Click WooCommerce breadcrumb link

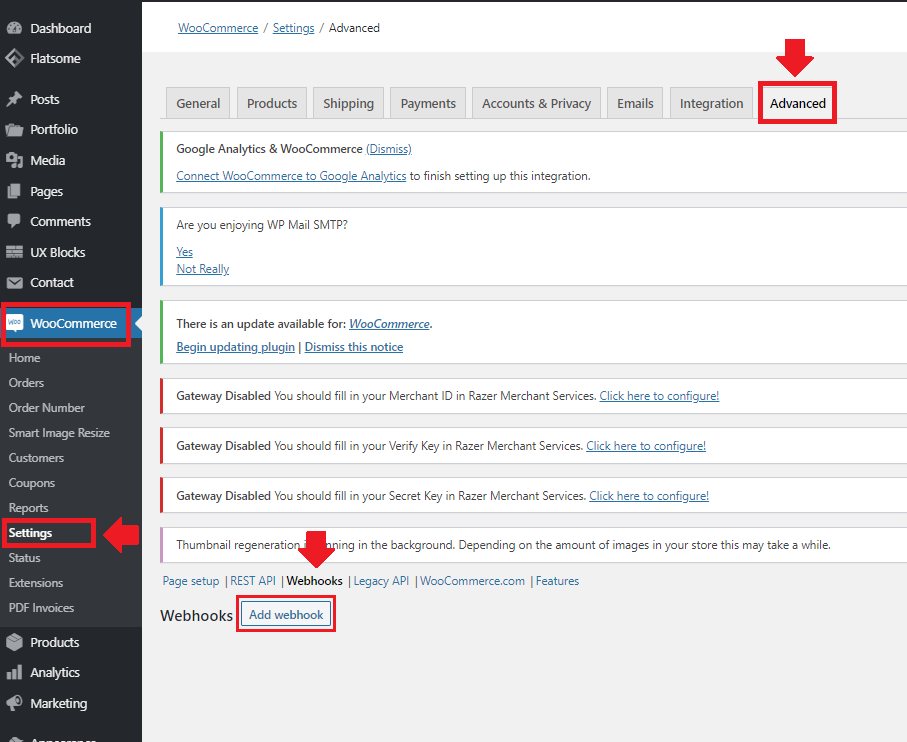coord(218,28)
